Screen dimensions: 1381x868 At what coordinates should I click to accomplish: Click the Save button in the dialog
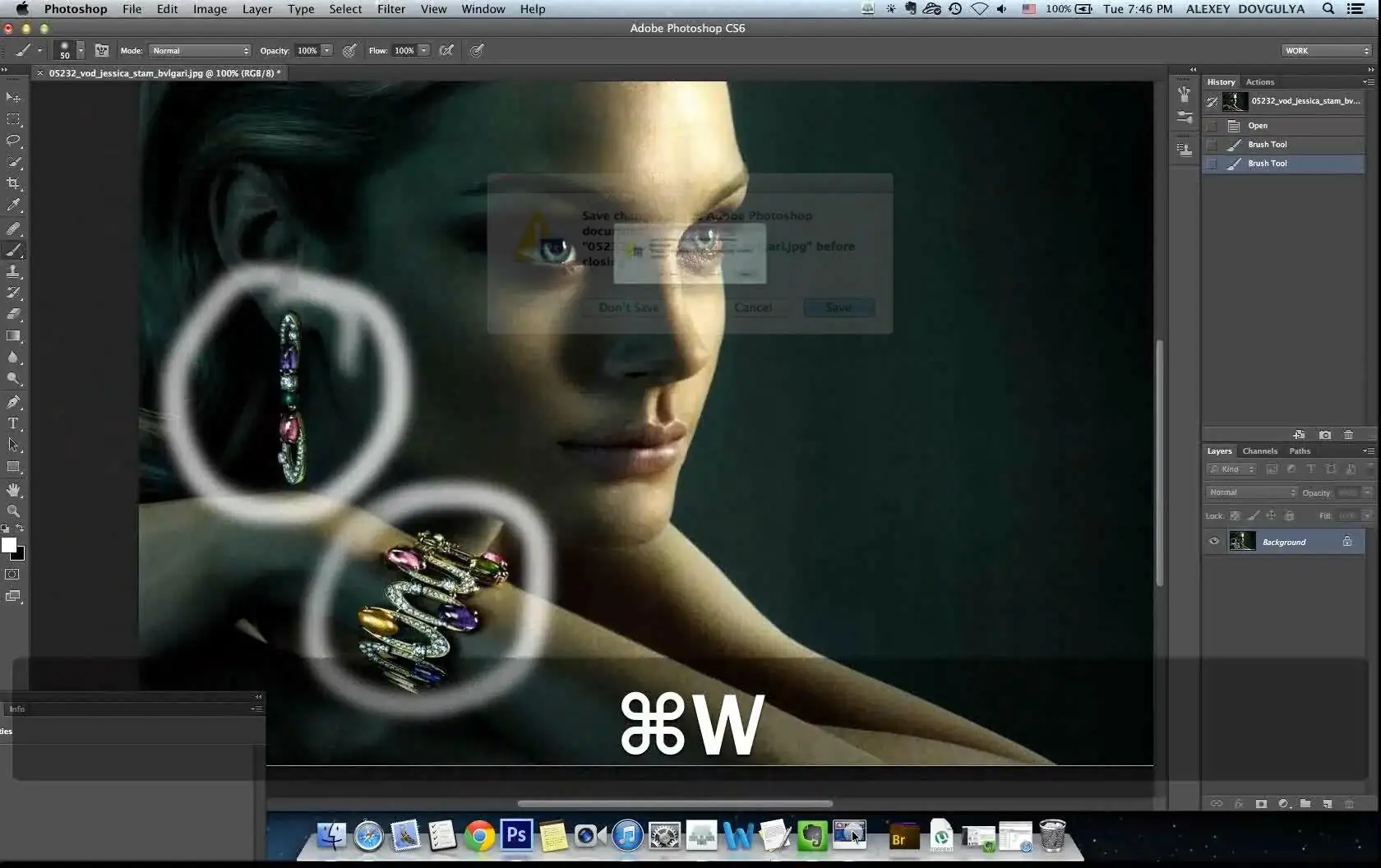coord(838,307)
